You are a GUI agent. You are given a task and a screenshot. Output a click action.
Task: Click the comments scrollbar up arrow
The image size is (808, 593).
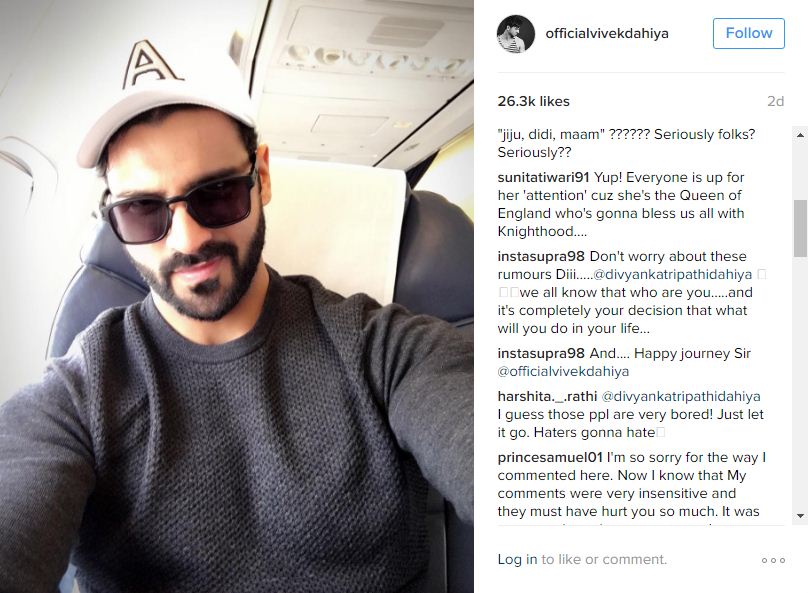coord(800,135)
